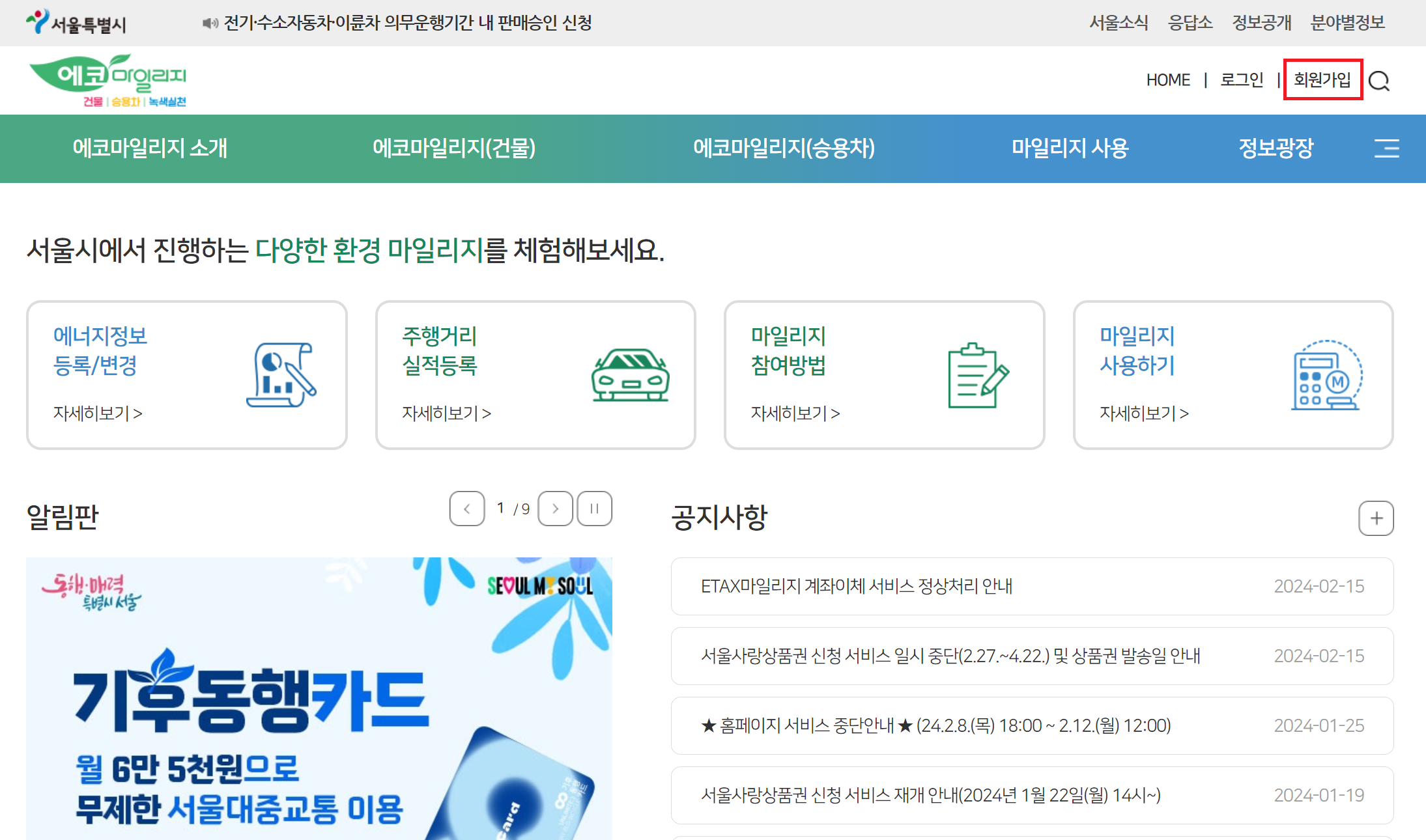Go to previous 알림판 banner slide

[467, 509]
